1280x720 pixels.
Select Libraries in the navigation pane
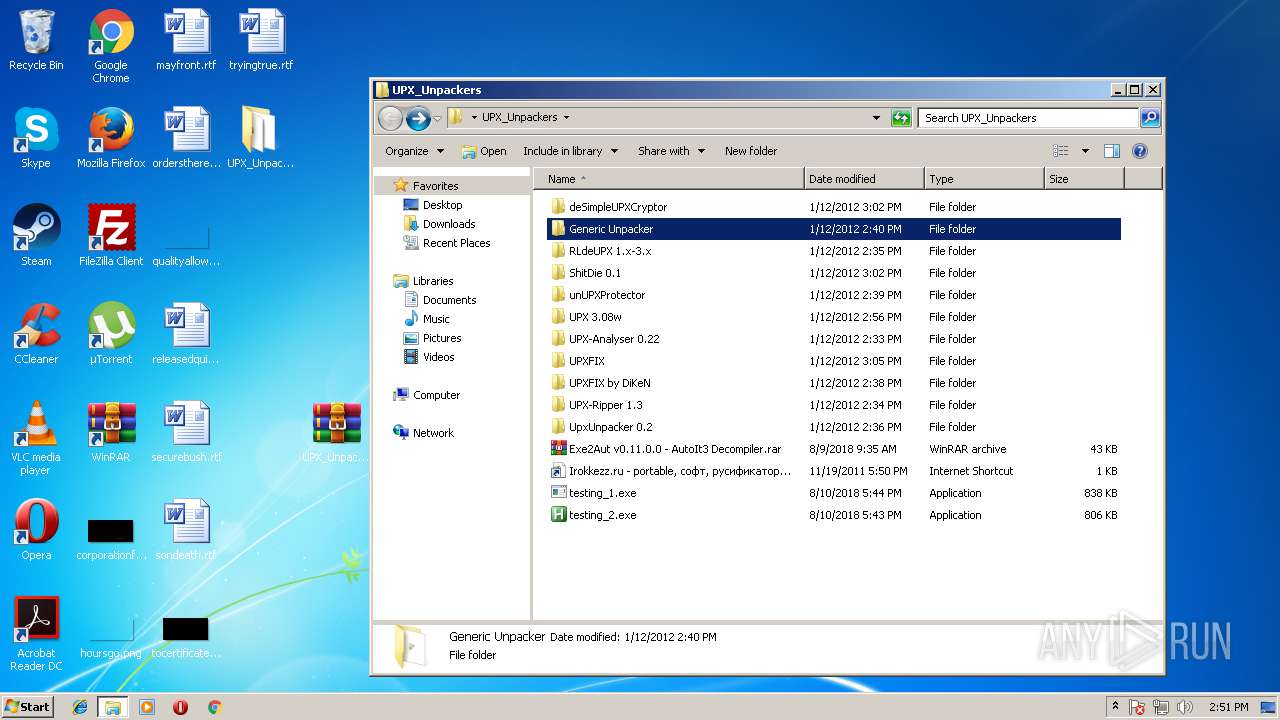pos(433,281)
